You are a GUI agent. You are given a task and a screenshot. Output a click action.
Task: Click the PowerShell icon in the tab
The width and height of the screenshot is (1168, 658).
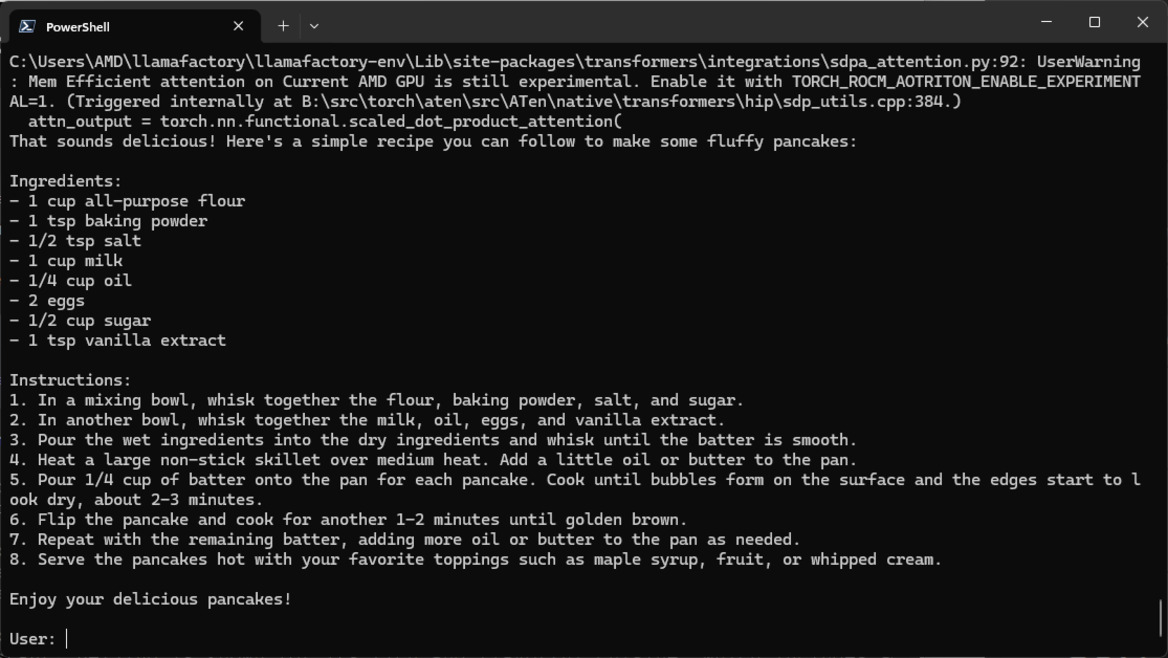pos(28,26)
